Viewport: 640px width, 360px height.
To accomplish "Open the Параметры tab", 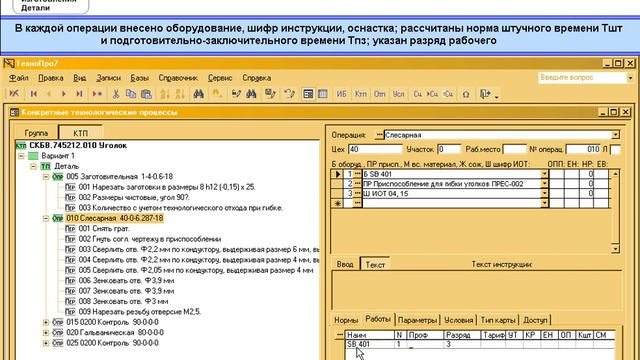I will pos(417,320).
